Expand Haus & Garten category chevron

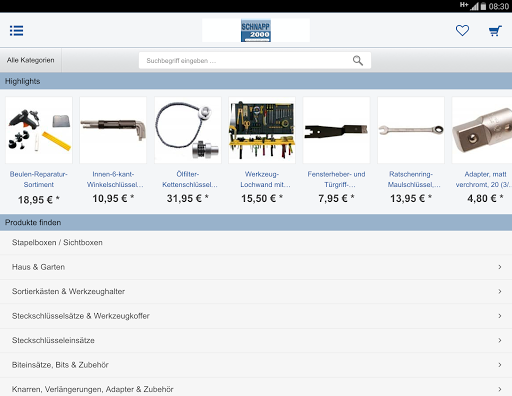pos(500,267)
